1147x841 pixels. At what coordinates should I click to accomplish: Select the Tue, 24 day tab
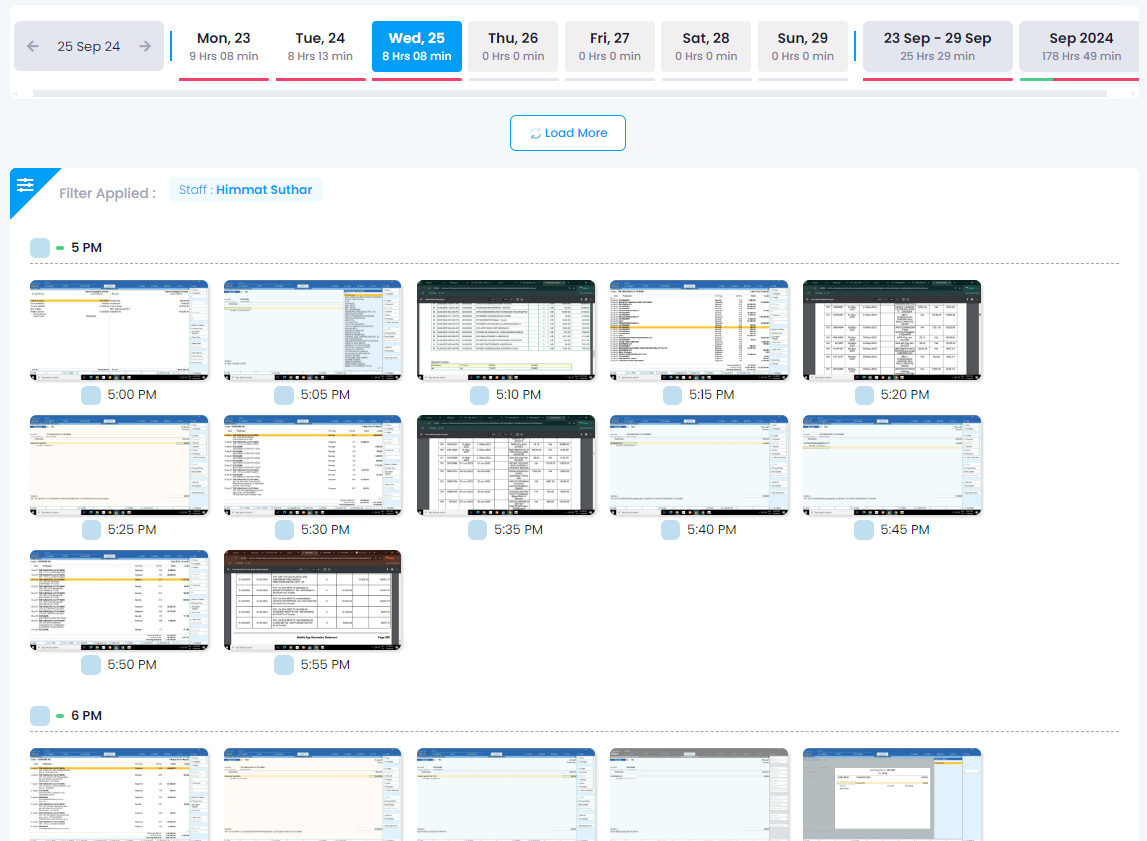pyautogui.click(x=320, y=46)
